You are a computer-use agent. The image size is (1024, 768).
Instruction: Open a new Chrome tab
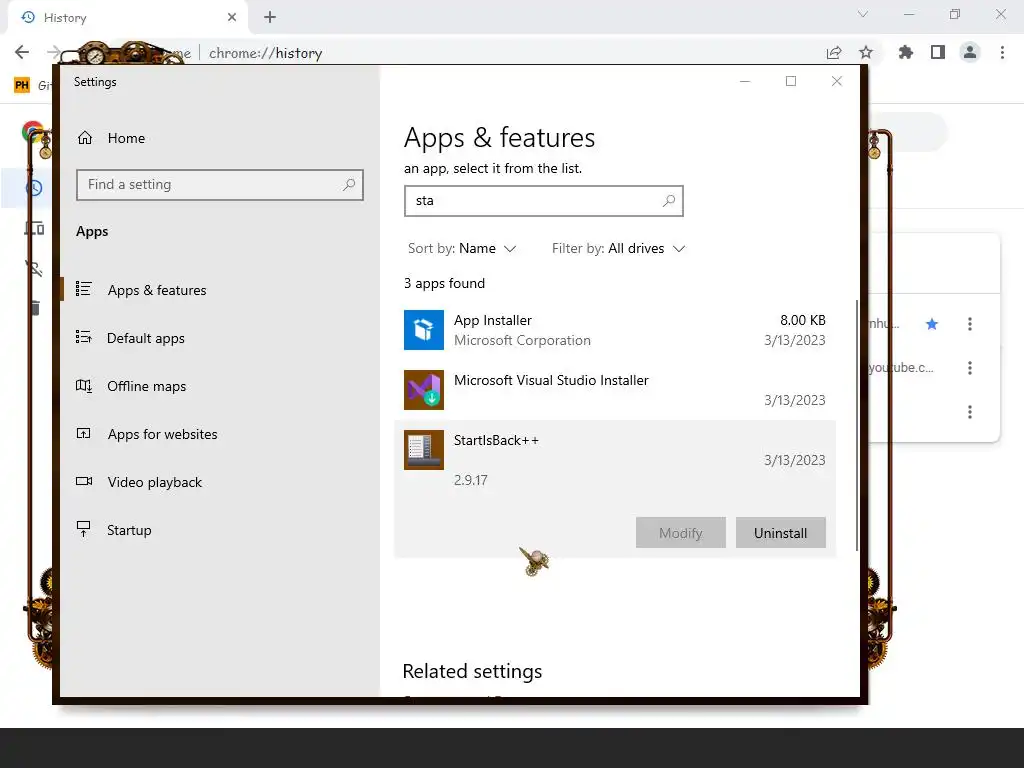(270, 18)
